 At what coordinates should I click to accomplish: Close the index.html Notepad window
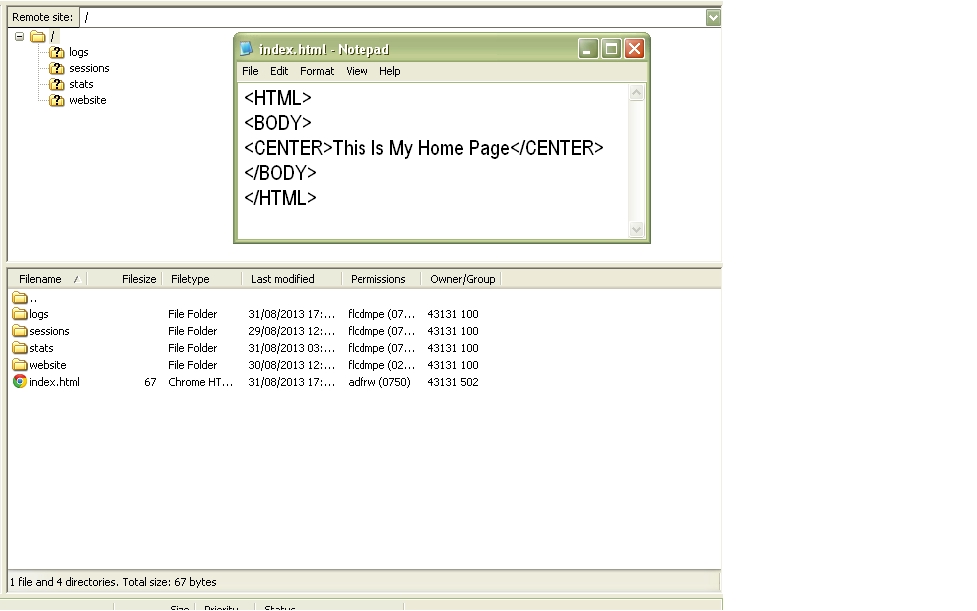634,49
